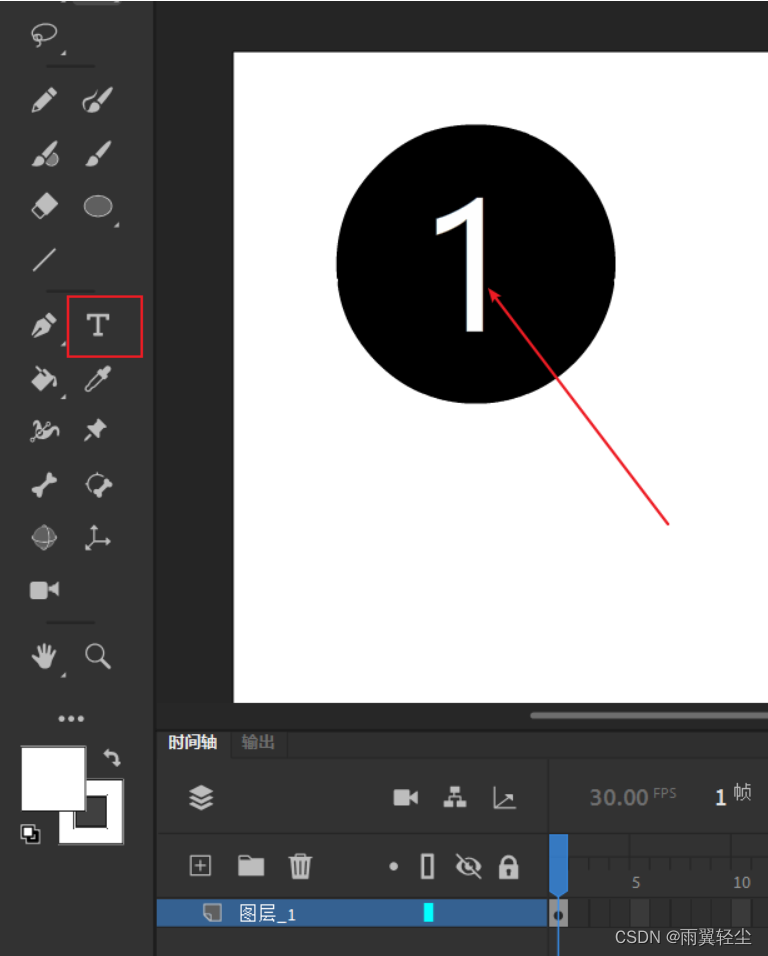Toggle show all layers as outlines
Screen dimensions: 768x956
coord(427,866)
